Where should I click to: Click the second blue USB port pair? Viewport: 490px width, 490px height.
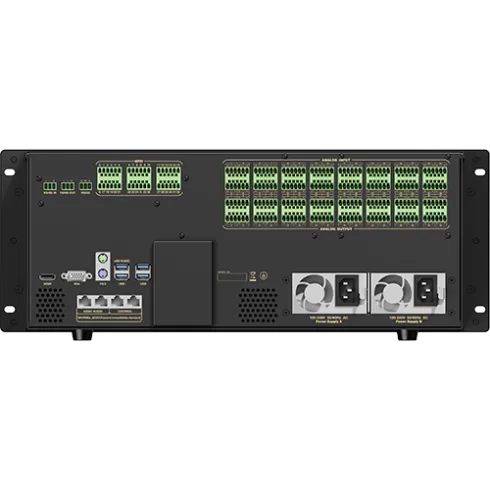(143, 272)
